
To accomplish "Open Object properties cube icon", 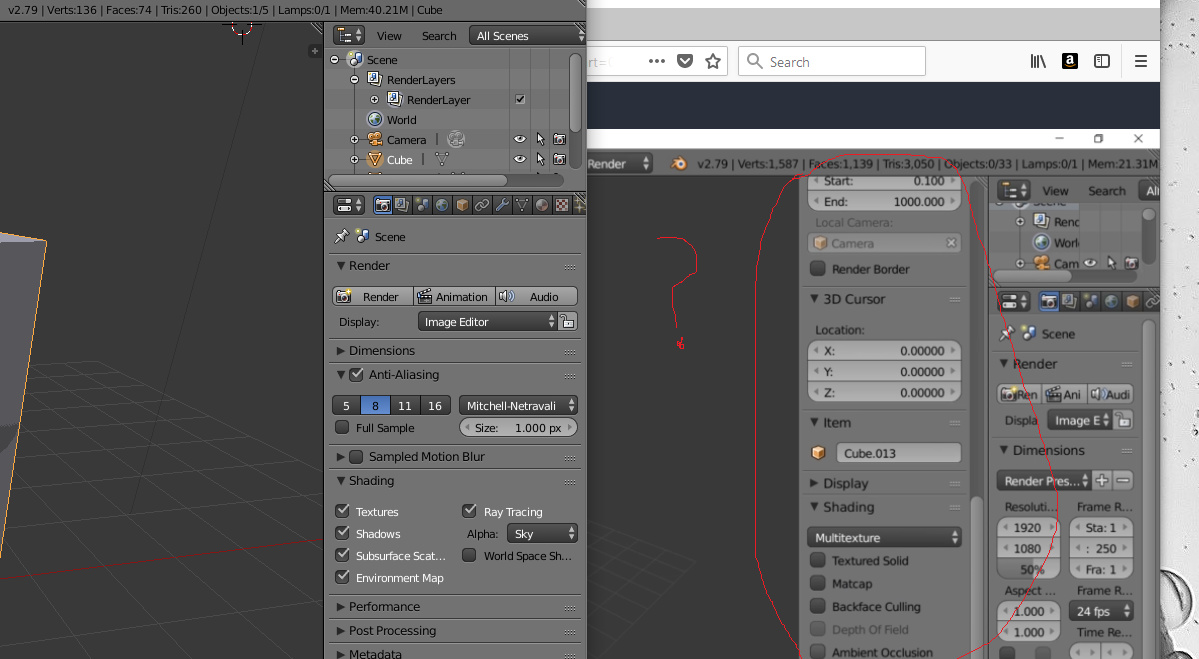I will tap(460, 204).
